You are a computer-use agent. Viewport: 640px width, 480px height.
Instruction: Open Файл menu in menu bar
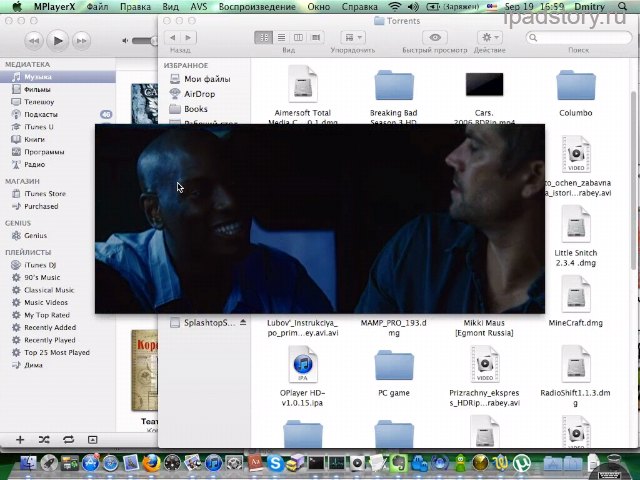(98, 7)
